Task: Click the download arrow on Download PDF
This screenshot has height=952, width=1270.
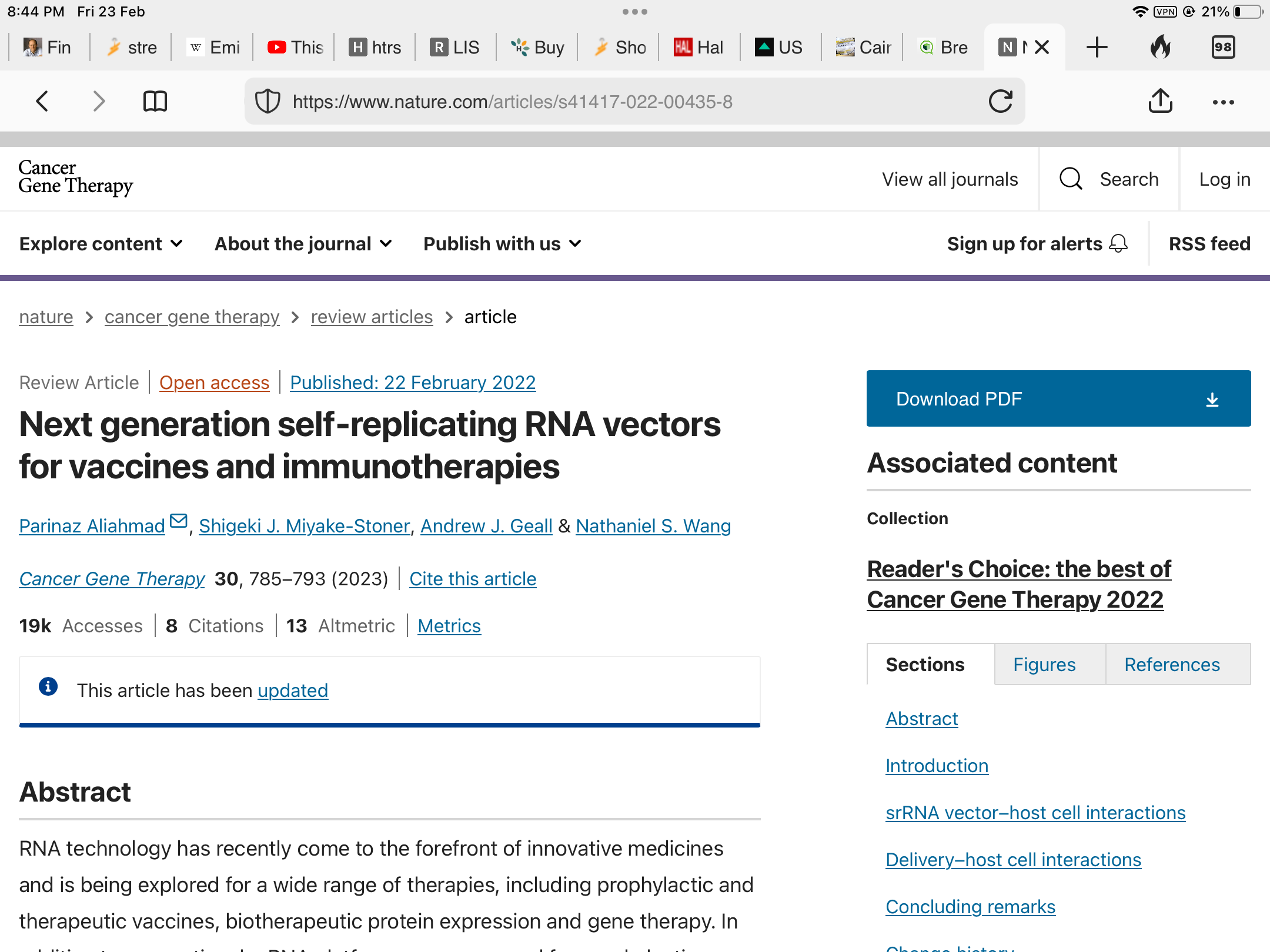Action: [x=1212, y=400]
